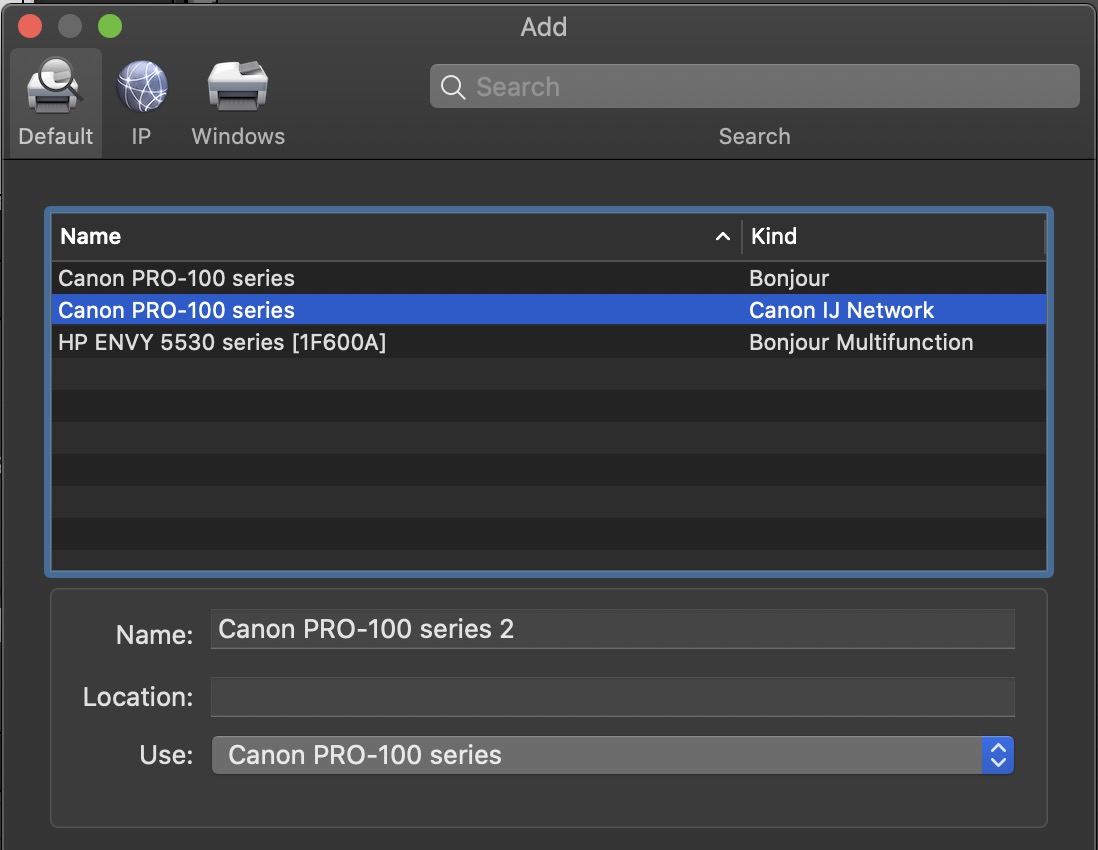
Task: Select the Default printer browser icon
Action: (55, 100)
